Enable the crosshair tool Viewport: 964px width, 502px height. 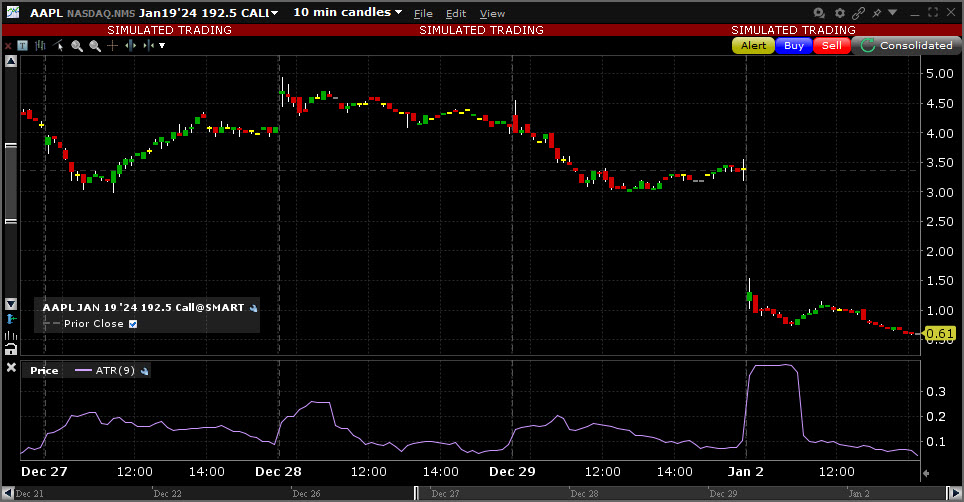(113, 45)
